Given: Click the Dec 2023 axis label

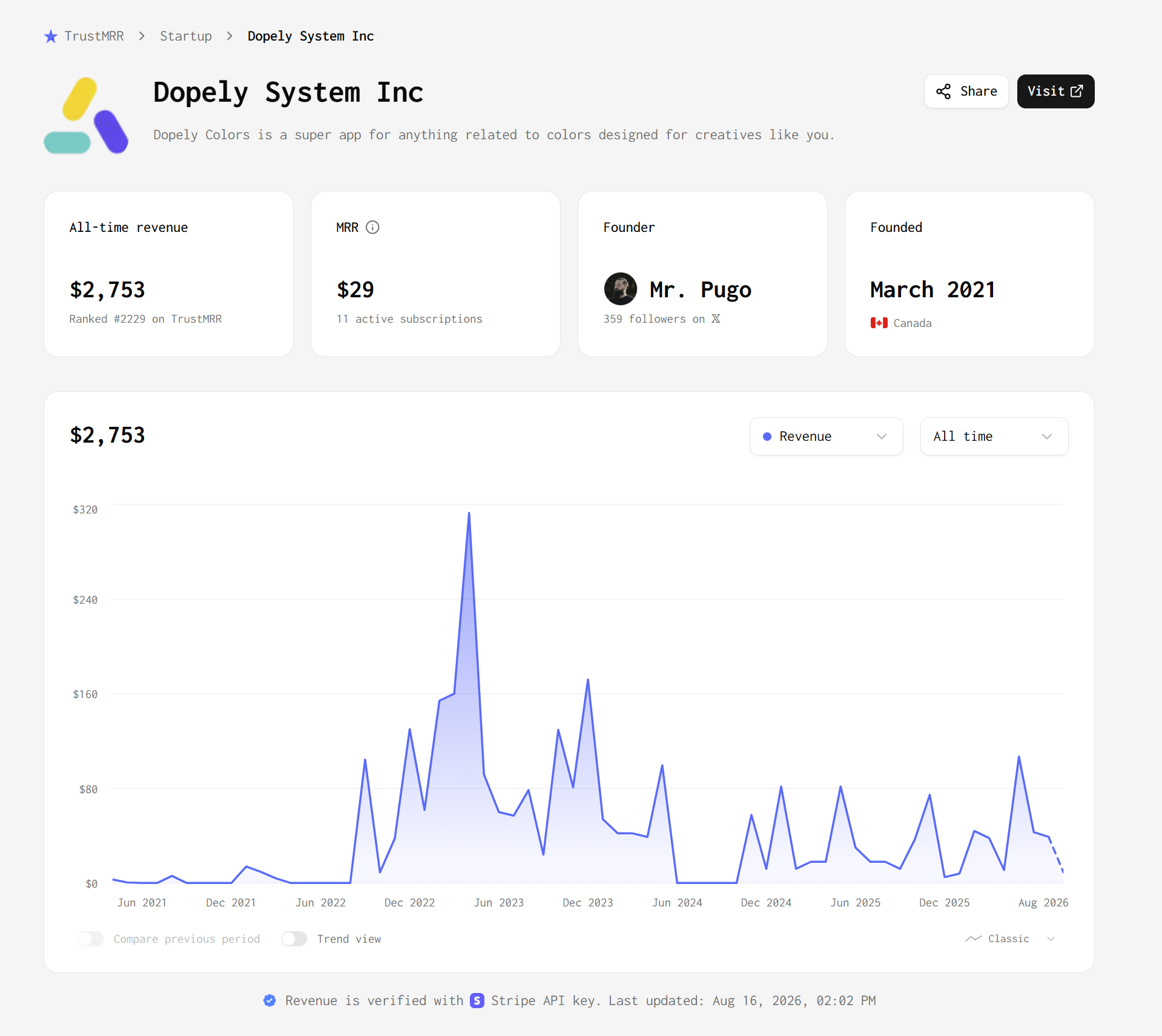Looking at the screenshot, I should pos(587,902).
